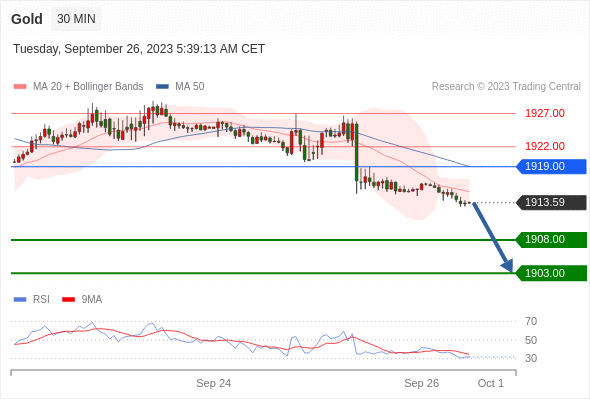Click the 30 MIN timeframe badge

point(76,19)
